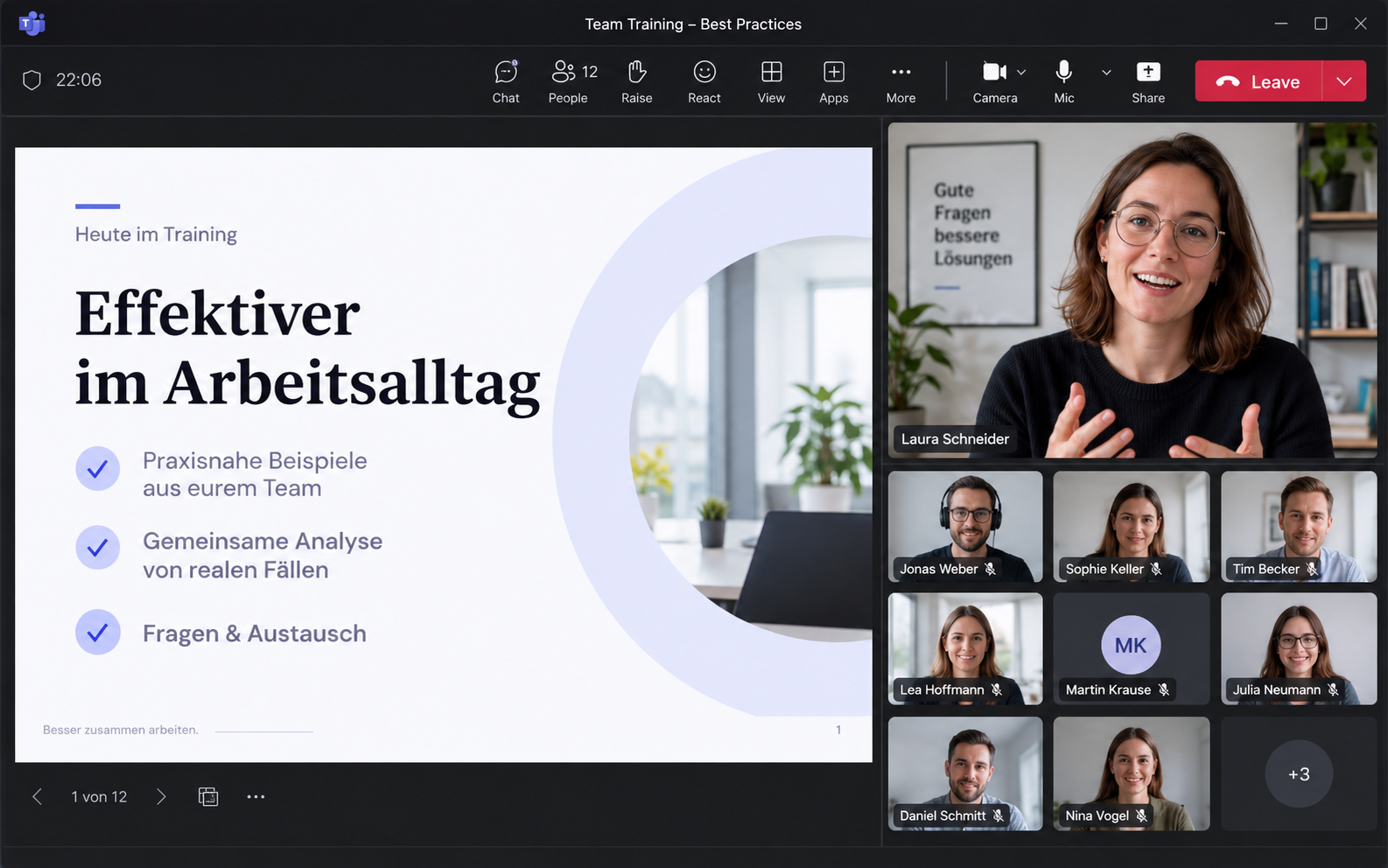This screenshot has width=1388, height=868.
Task: Click 'Gemeinsame Analyse von realen Fällen' text
Action: click(x=263, y=556)
